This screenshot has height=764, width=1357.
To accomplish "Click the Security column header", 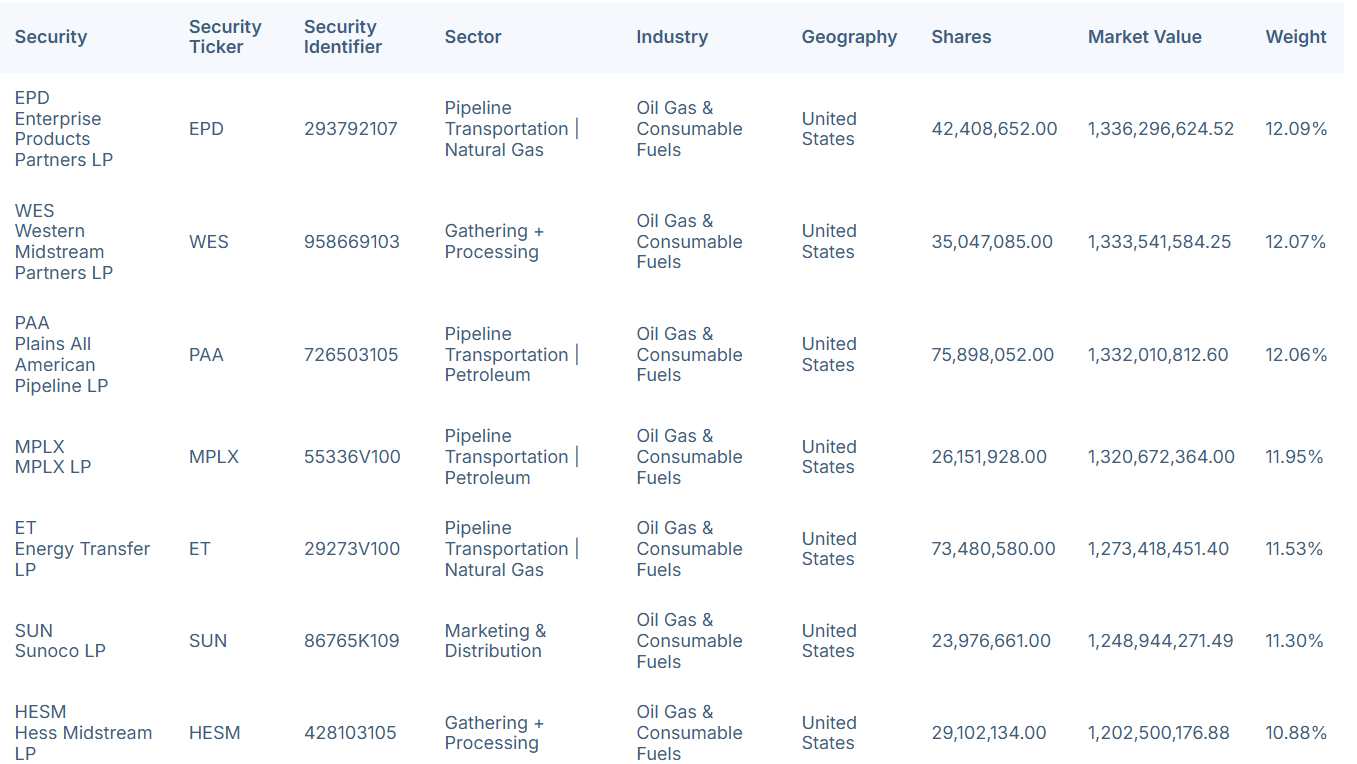I will coord(51,37).
